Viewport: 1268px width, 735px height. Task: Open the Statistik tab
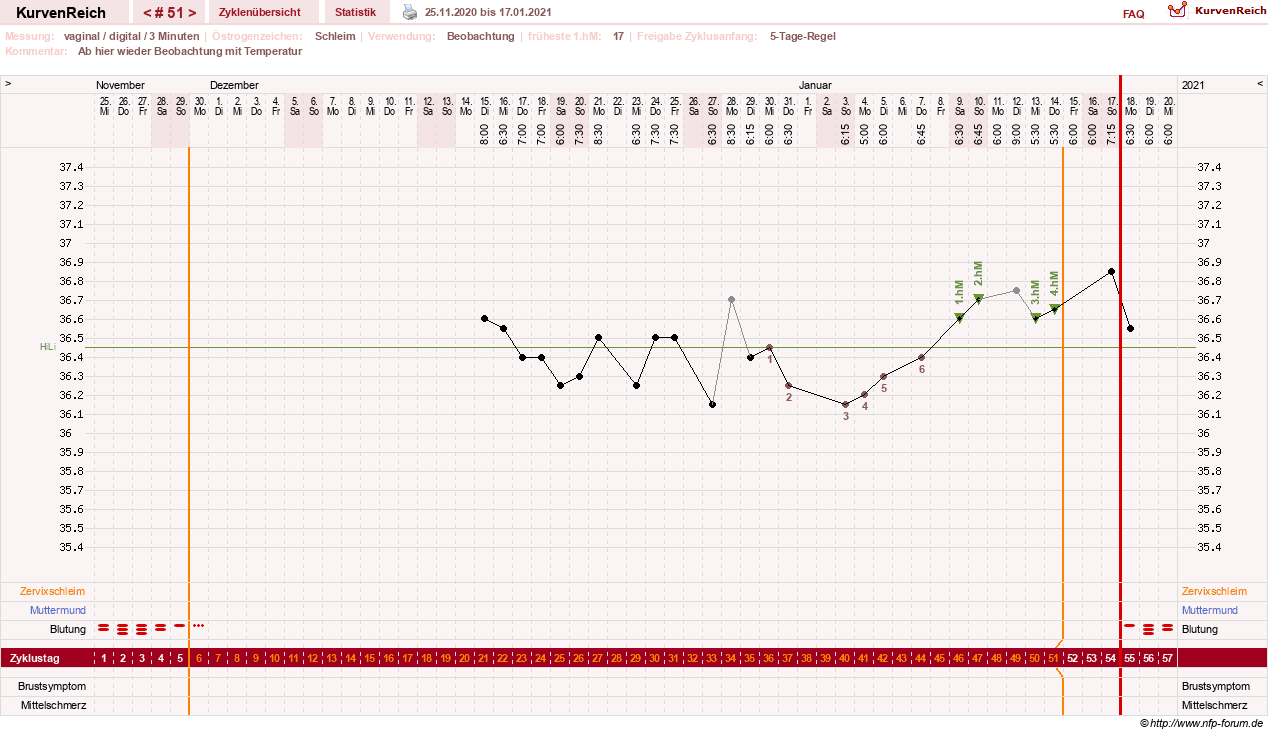(356, 12)
